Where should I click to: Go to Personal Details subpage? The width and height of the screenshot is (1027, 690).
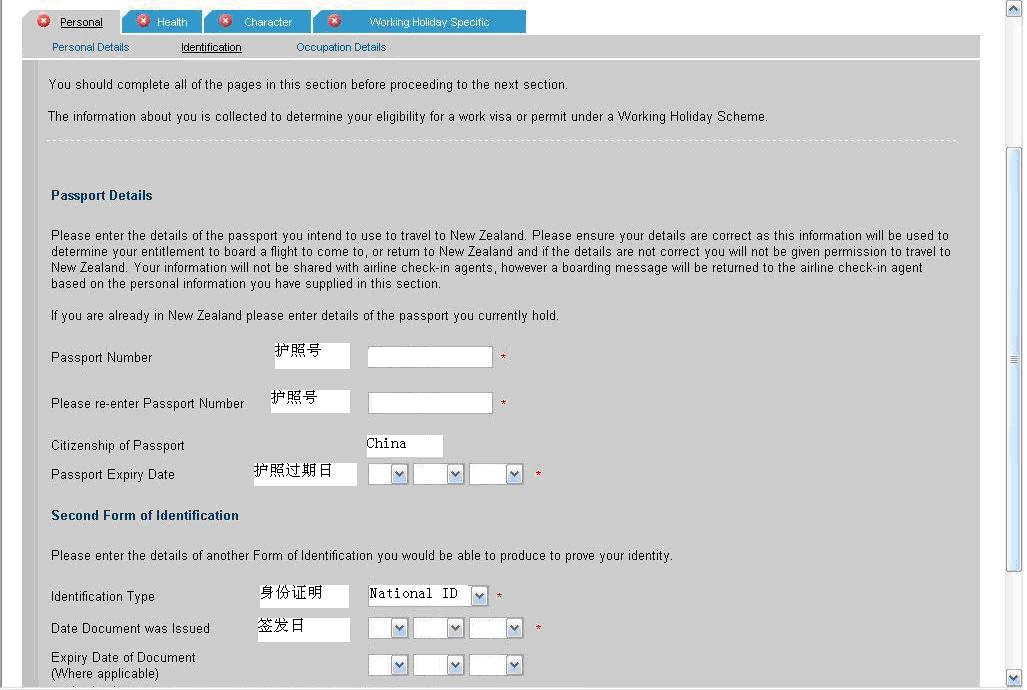click(x=90, y=47)
